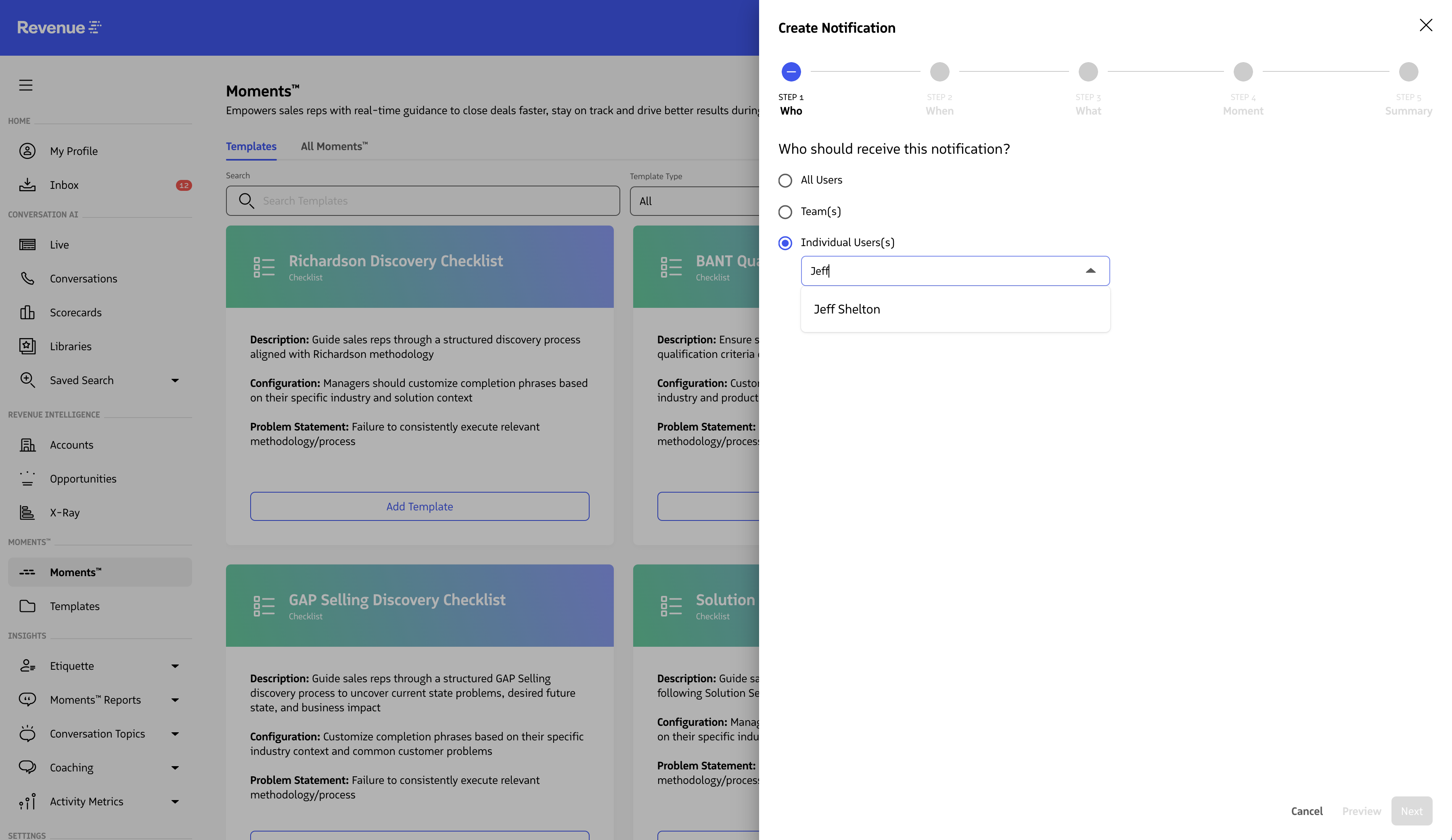Viewport: 1452px width, 840px height.
Task: Go to Step 4 Moment indicator
Action: [x=1243, y=72]
